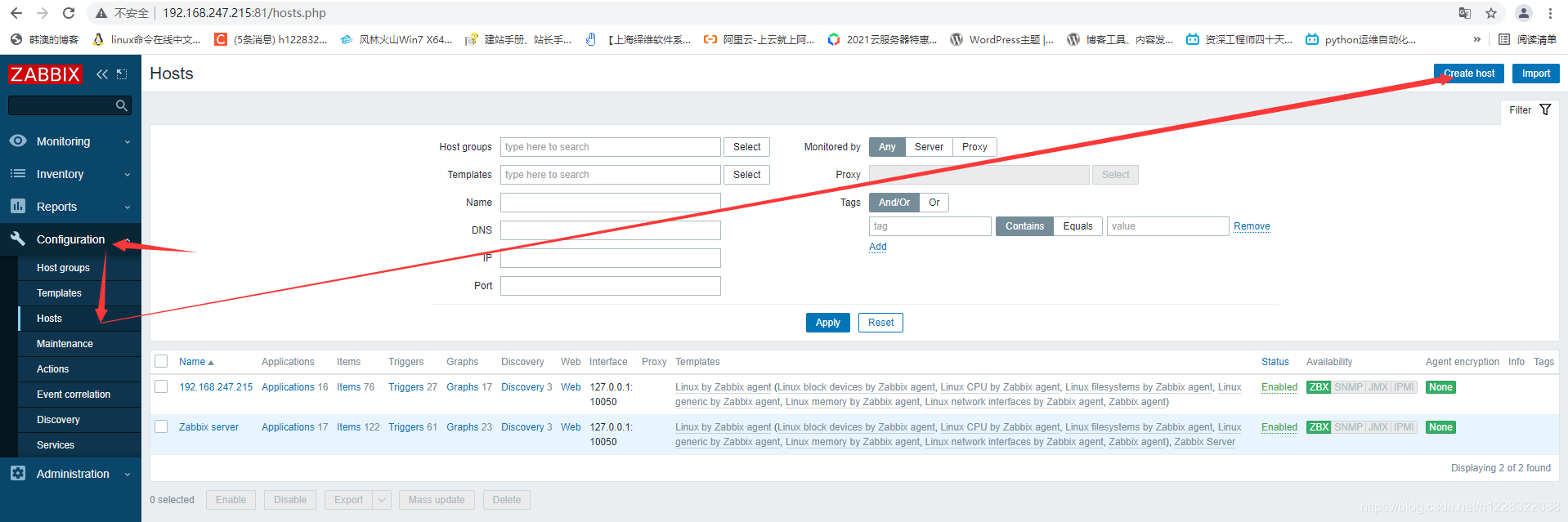Tick the checkbox for Zabbix server
The image size is (1568, 522).
coord(161,426)
